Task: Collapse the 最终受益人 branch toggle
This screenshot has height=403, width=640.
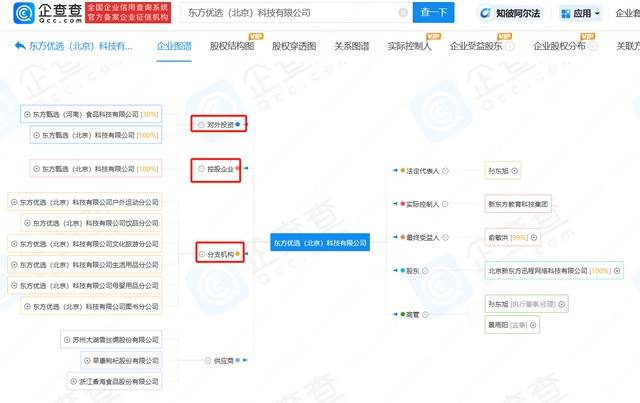Action: [446, 238]
